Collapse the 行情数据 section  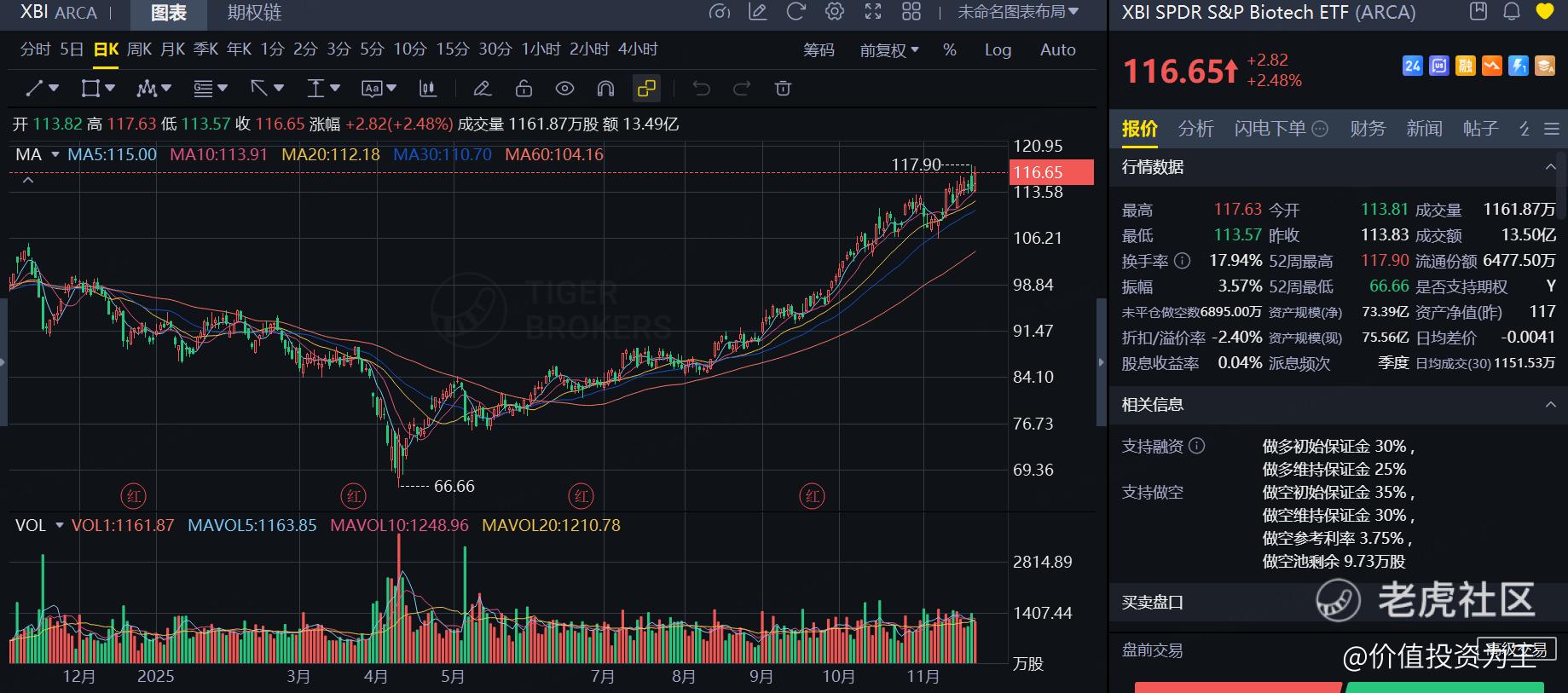(1550, 167)
